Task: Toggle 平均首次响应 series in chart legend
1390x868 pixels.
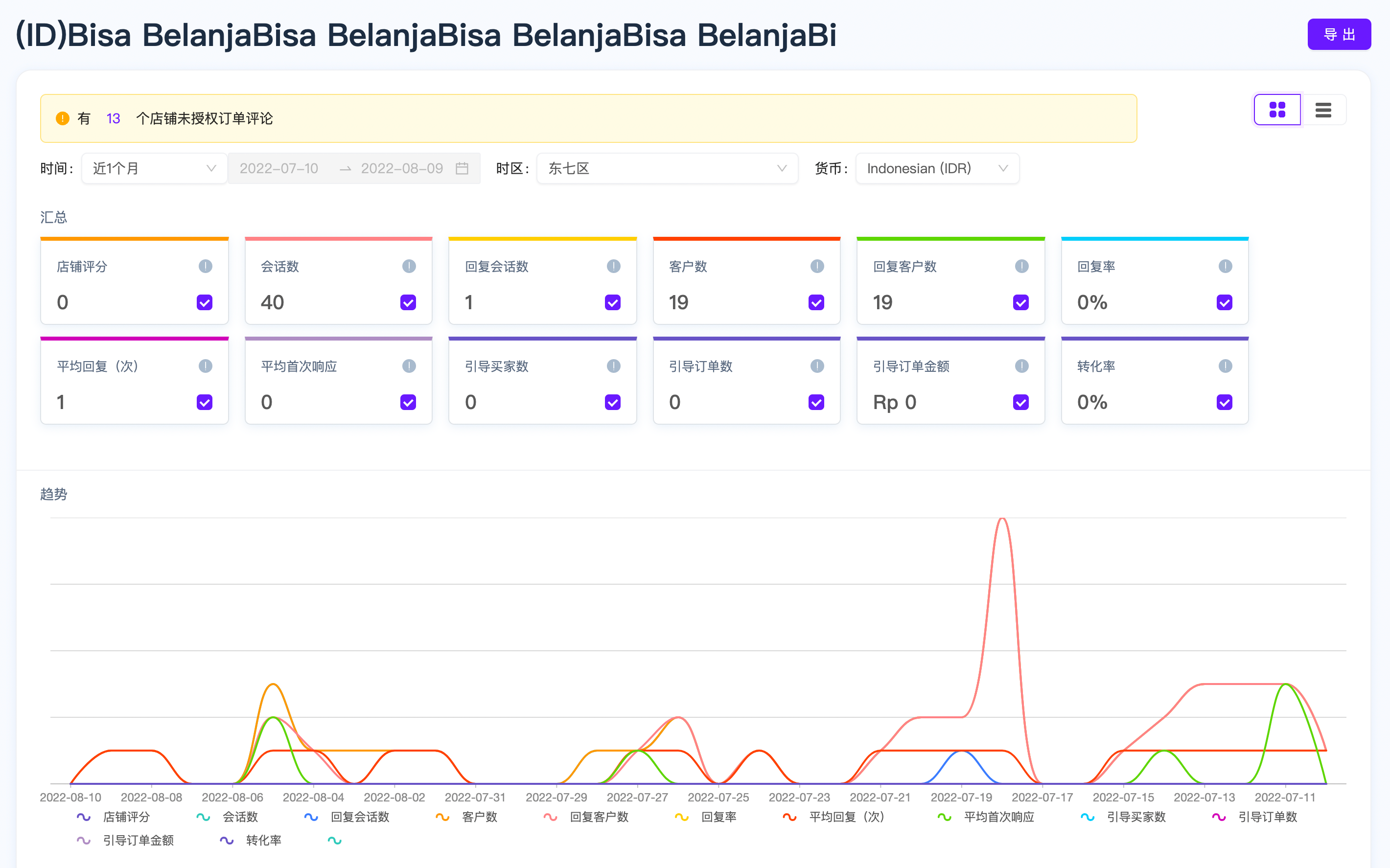Action: (985, 817)
